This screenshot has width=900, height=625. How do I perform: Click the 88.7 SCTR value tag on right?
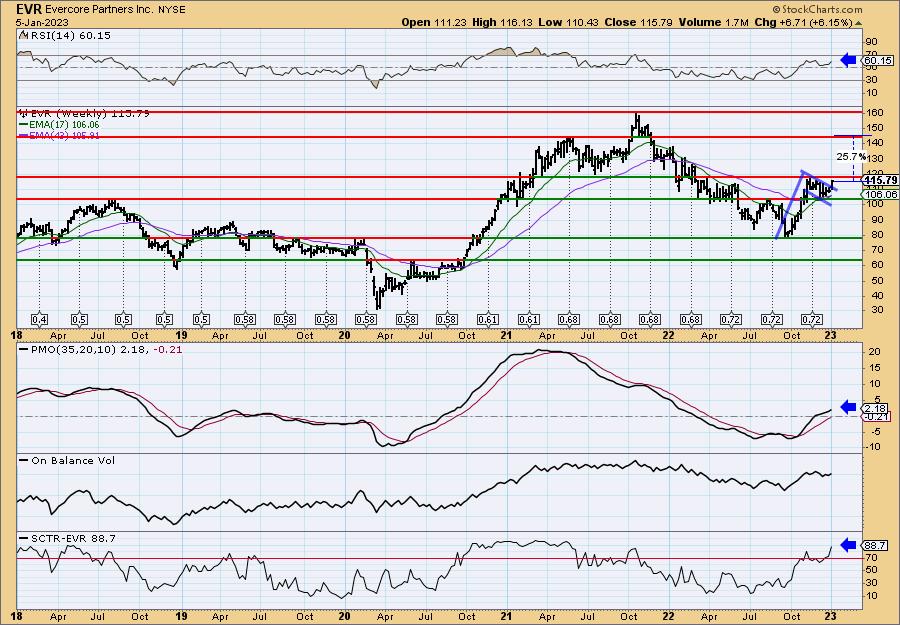[x=876, y=545]
